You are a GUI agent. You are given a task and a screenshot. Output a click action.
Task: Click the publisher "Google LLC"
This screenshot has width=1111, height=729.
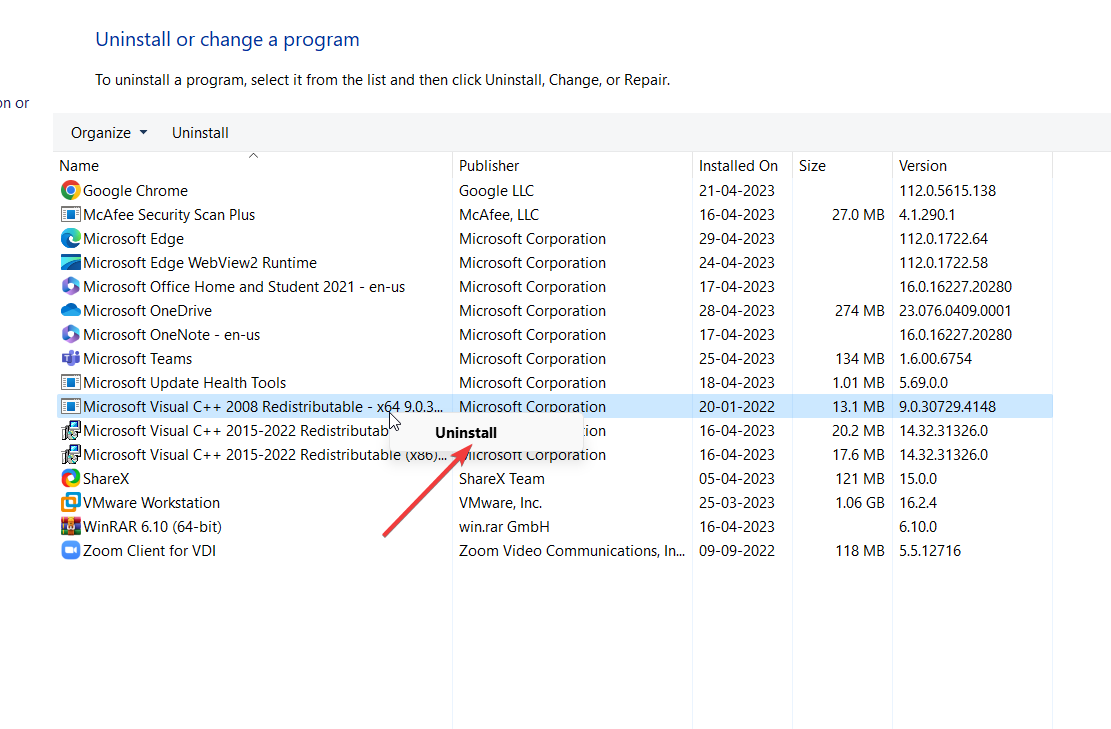(x=496, y=191)
